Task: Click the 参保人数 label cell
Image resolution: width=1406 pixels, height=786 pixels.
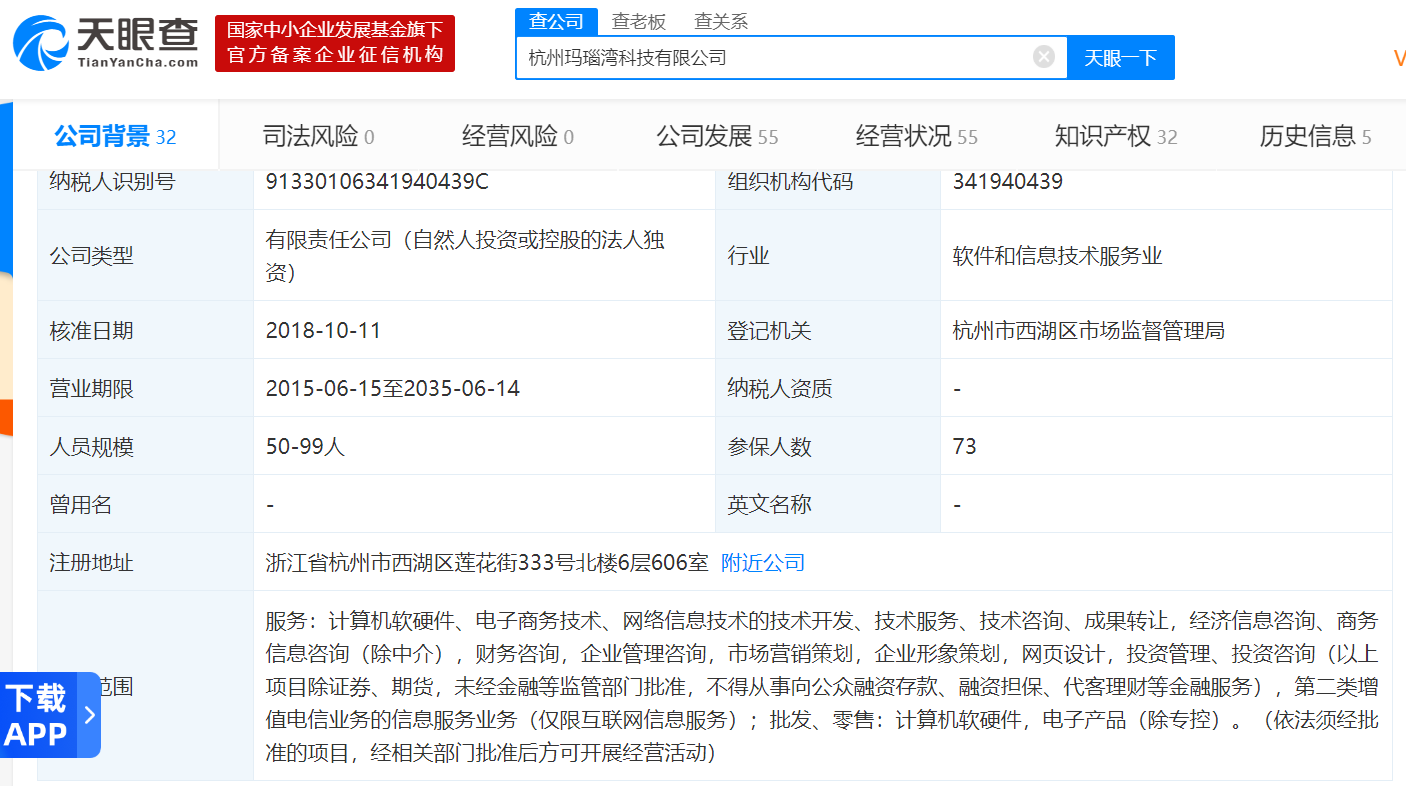Action: pyautogui.click(x=828, y=446)
